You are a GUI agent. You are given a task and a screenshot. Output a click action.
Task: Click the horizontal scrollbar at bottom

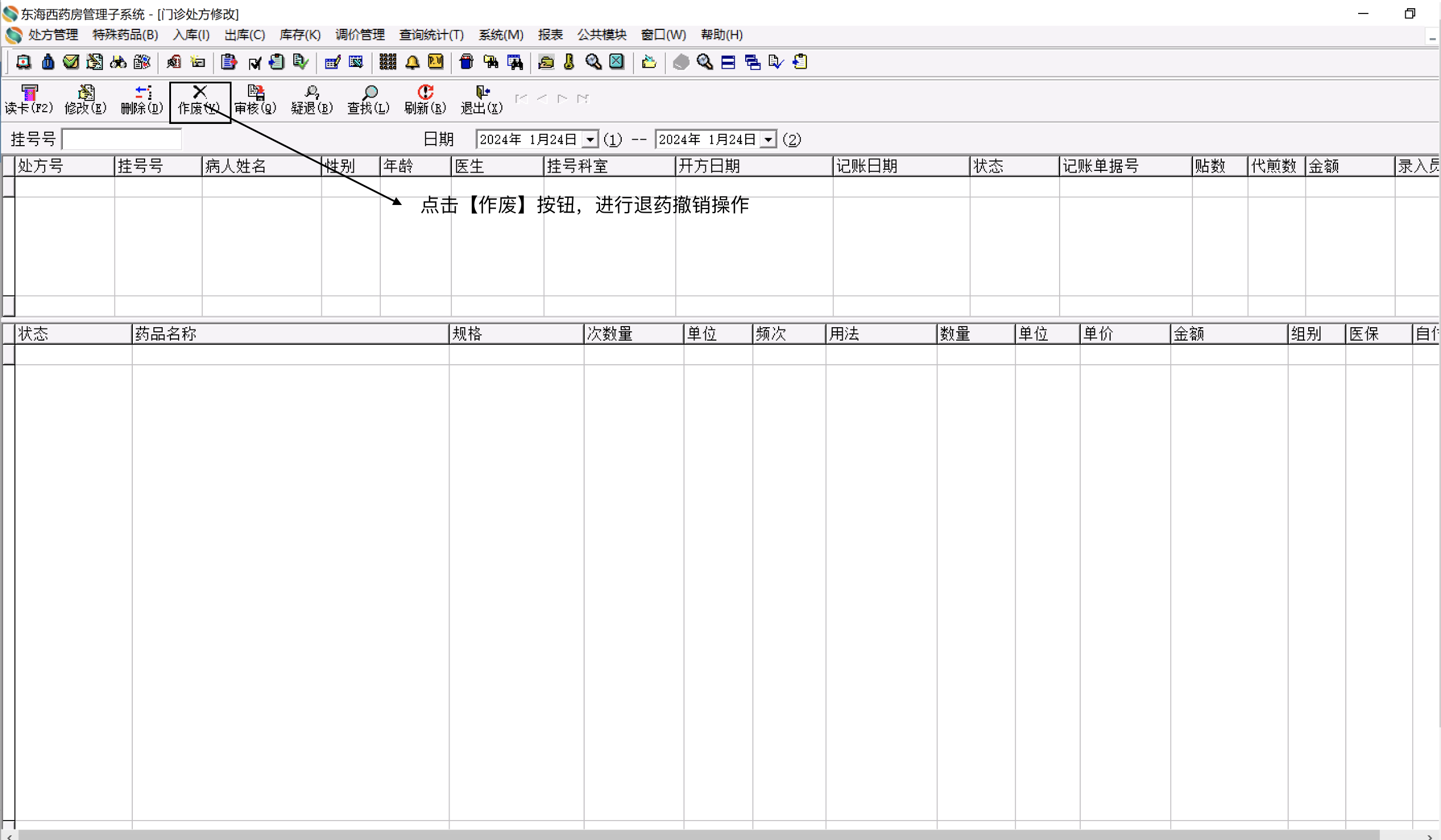[698, 835]
